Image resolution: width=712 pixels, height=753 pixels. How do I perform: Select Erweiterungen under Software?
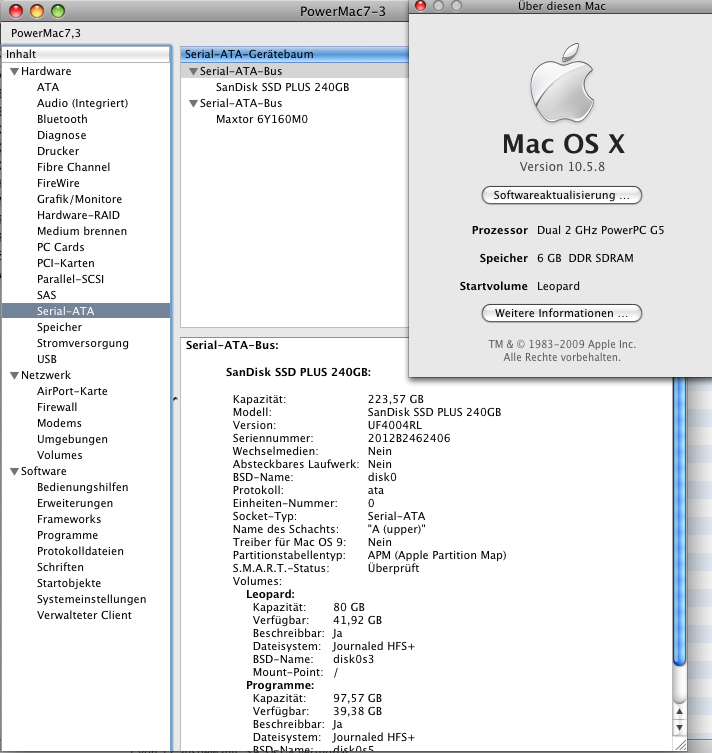coord(75,503)
